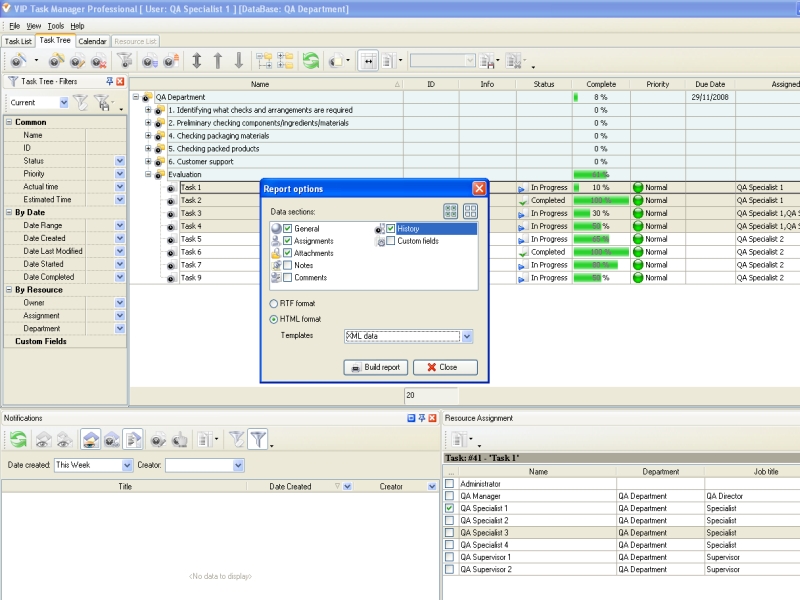Click the funnel icon in main toolbar
Viewport: 800px width, 600px height.
point(124,61)
